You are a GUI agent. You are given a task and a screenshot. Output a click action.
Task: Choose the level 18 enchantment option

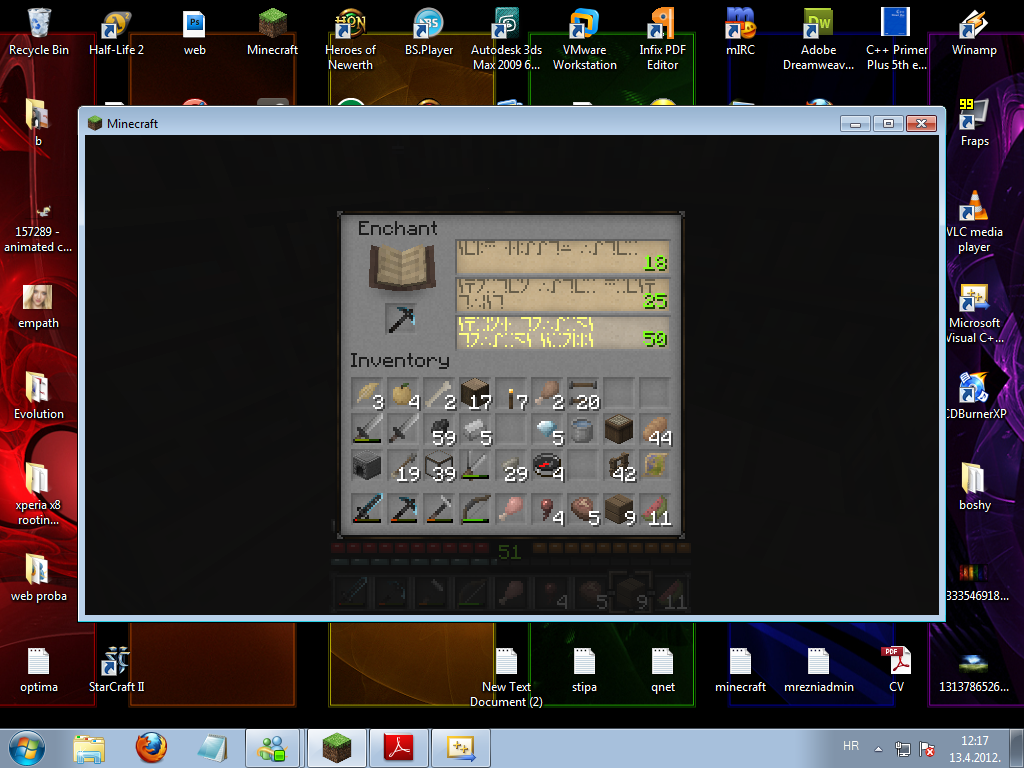click(x=563, y=257)
